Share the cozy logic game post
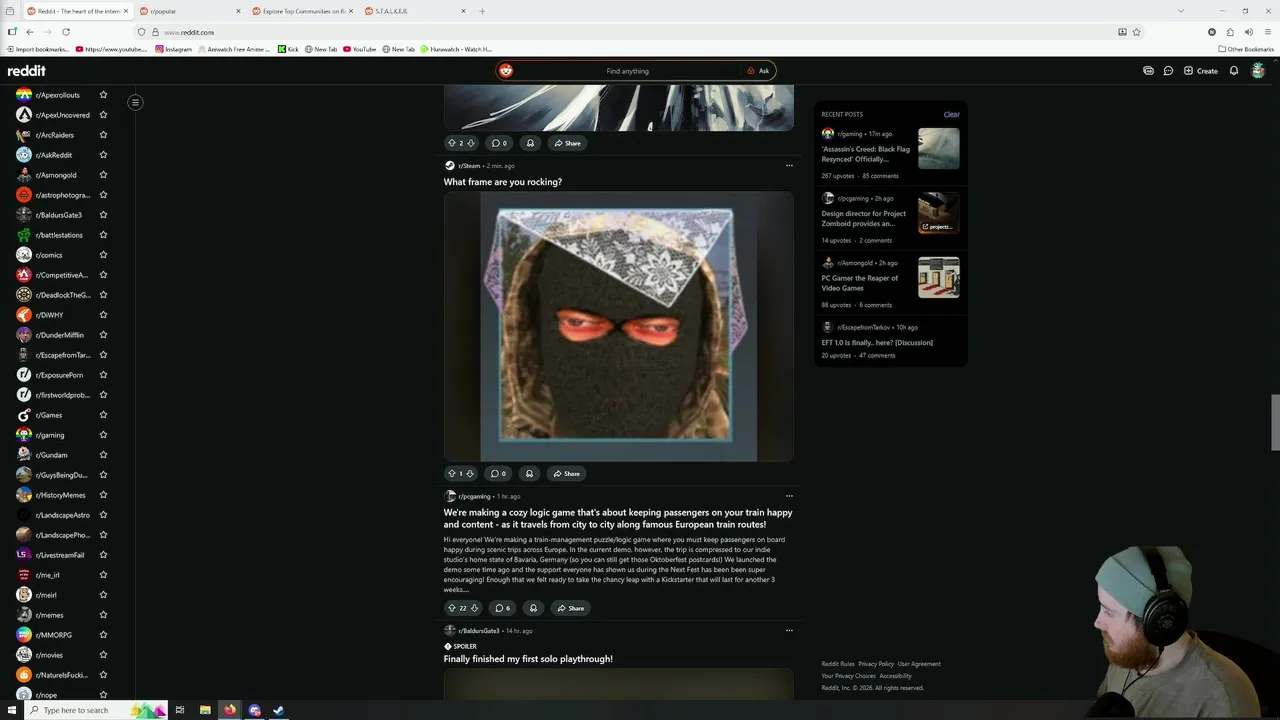The image size is (1280, 720). [571, 608]
